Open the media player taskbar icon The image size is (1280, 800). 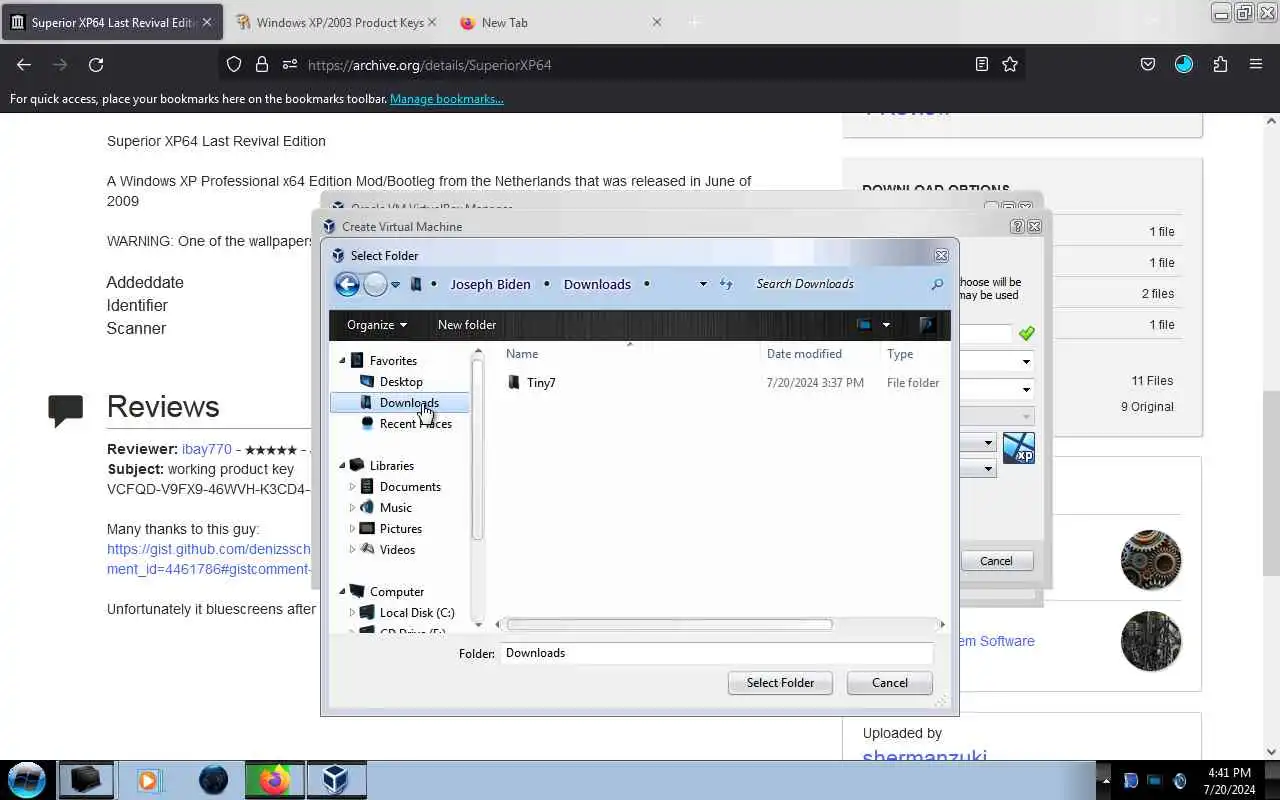pos(149,780)
